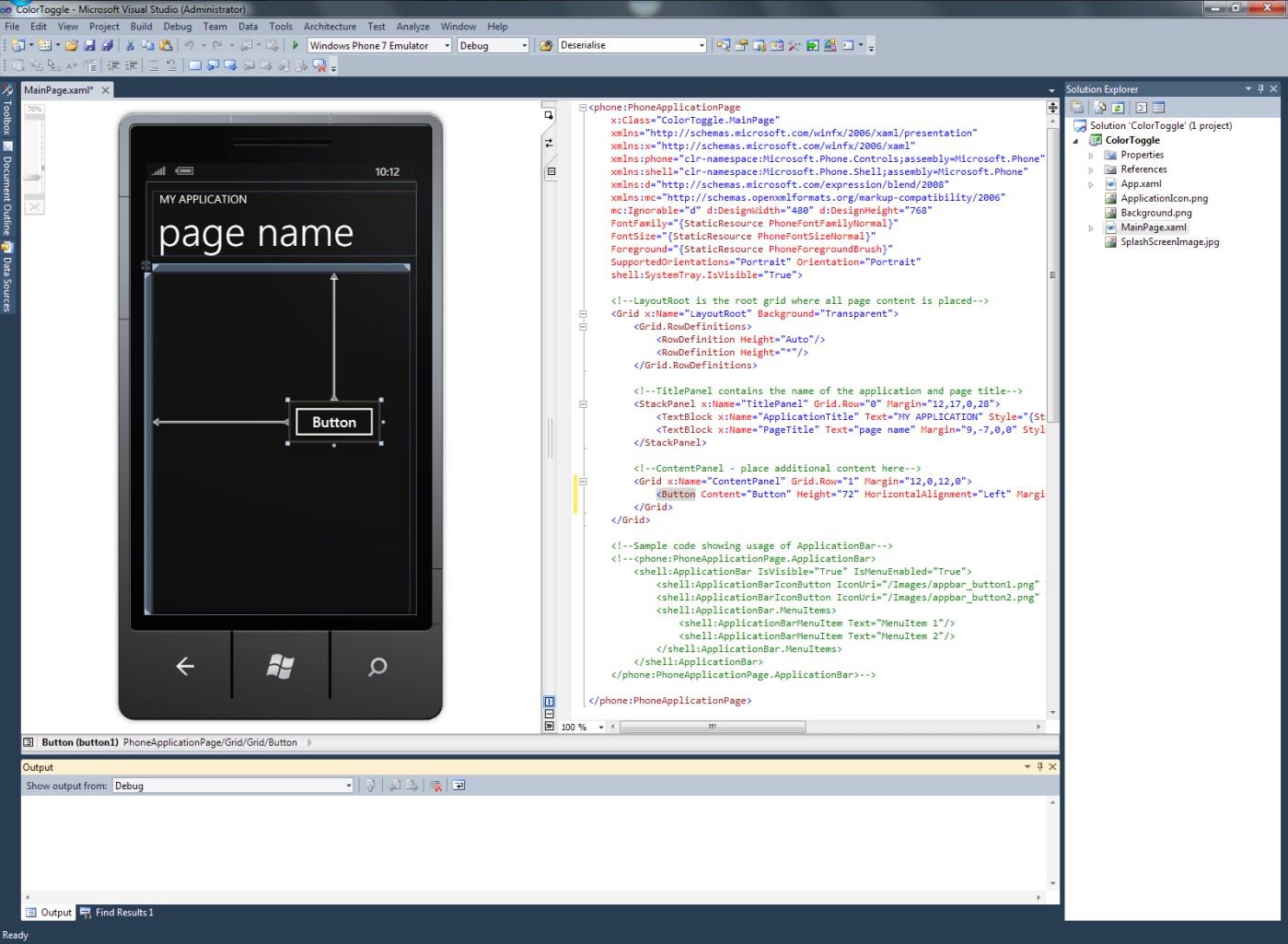
Task: Save all files with the stacked disks icon
Action: point(107,45)
